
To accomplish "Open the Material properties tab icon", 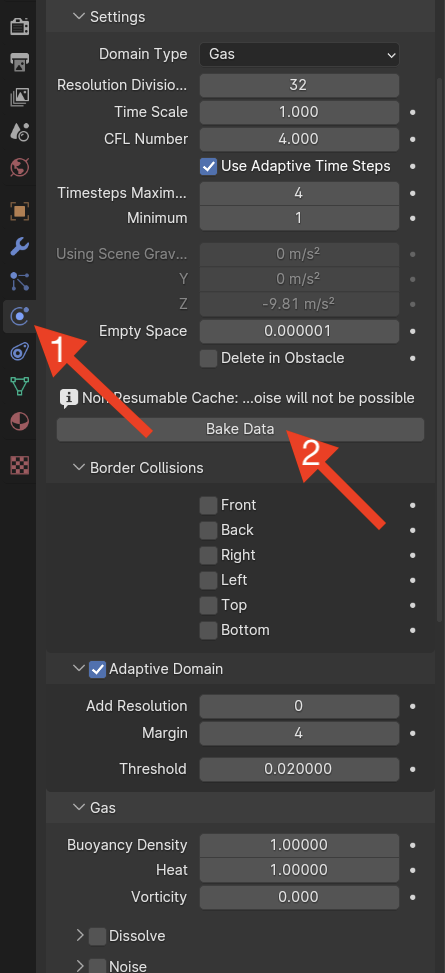I will point(19,421).
